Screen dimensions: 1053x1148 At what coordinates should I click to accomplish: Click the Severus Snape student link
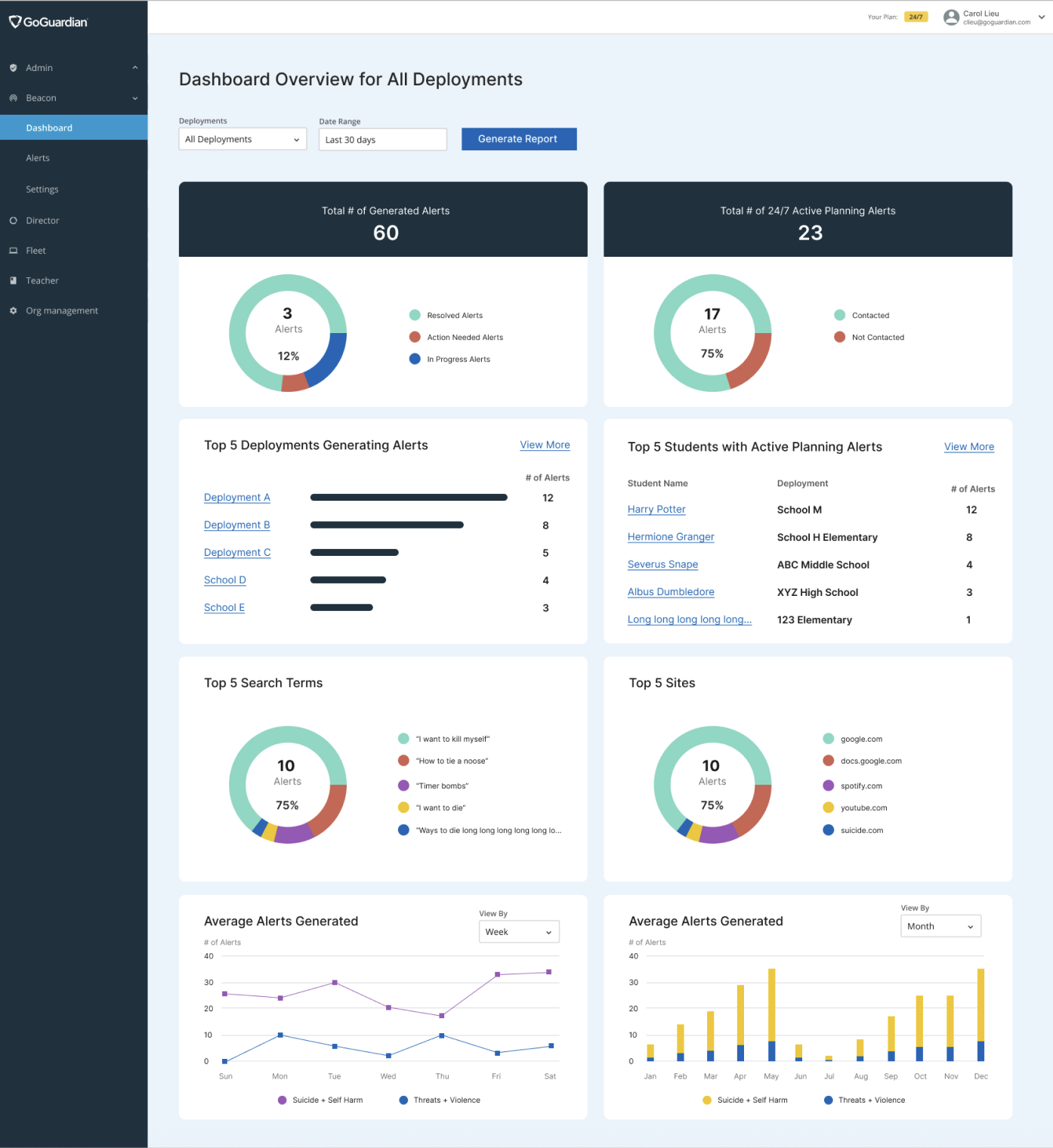[x=662, y=565]
